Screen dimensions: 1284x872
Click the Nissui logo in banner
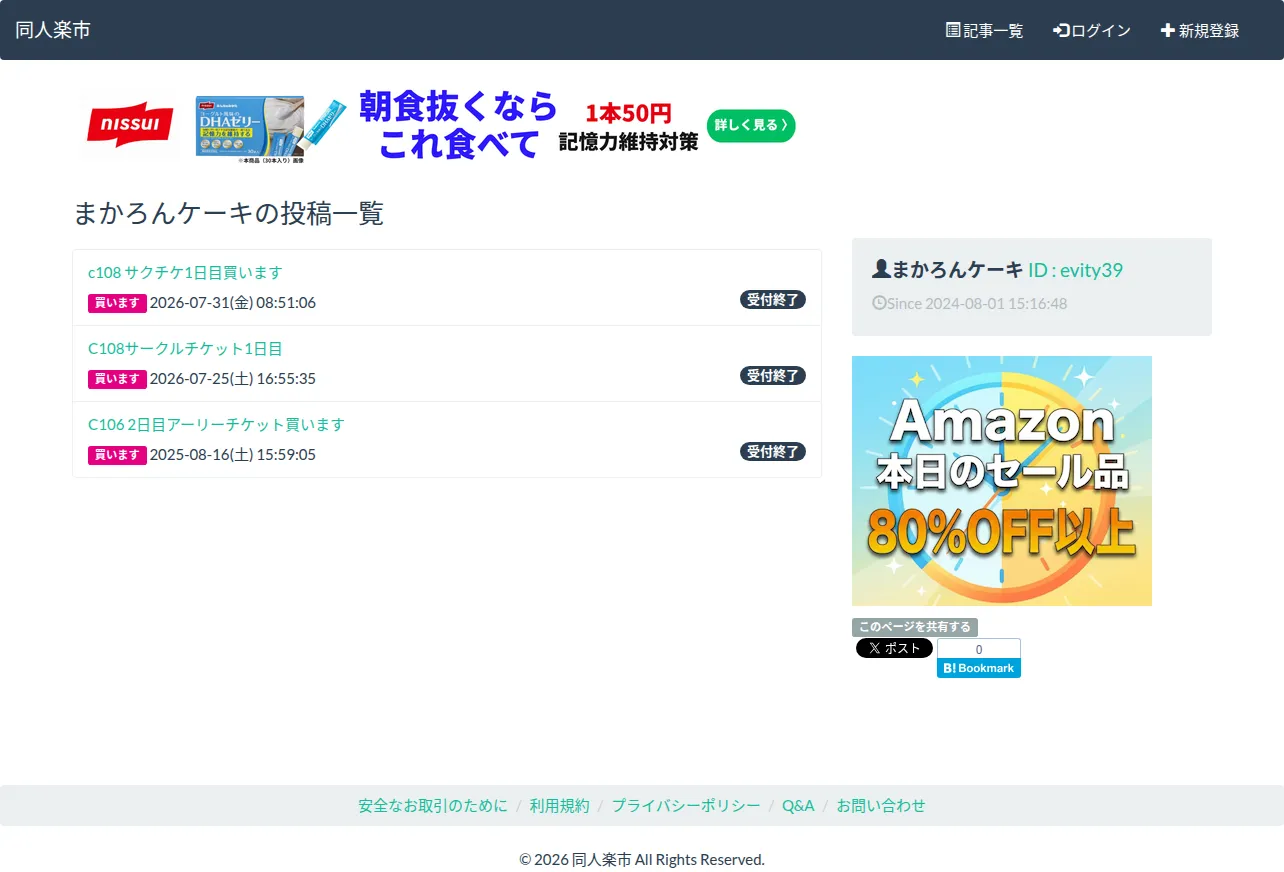point(130,125)
